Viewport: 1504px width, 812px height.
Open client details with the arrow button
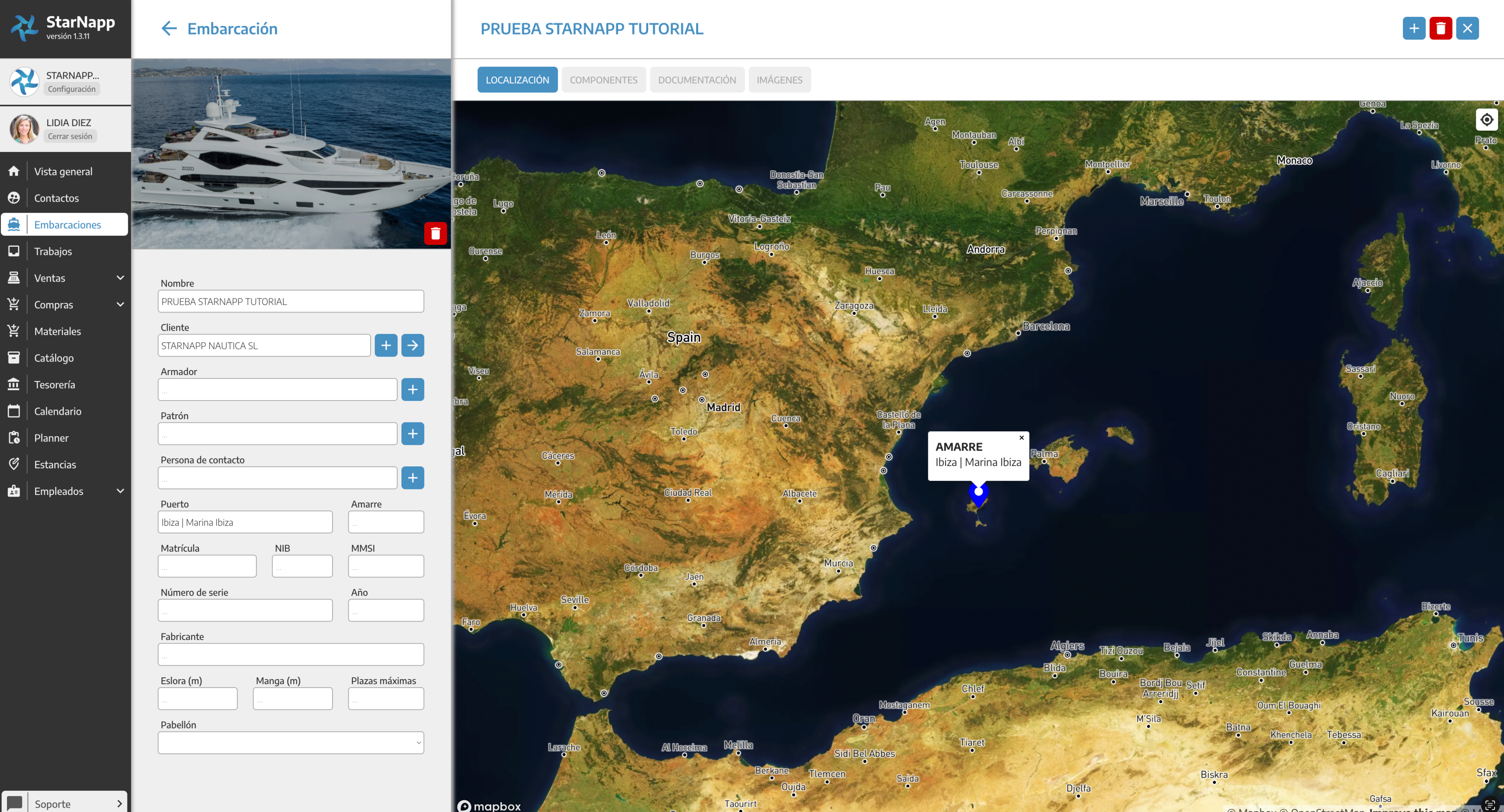412,346
